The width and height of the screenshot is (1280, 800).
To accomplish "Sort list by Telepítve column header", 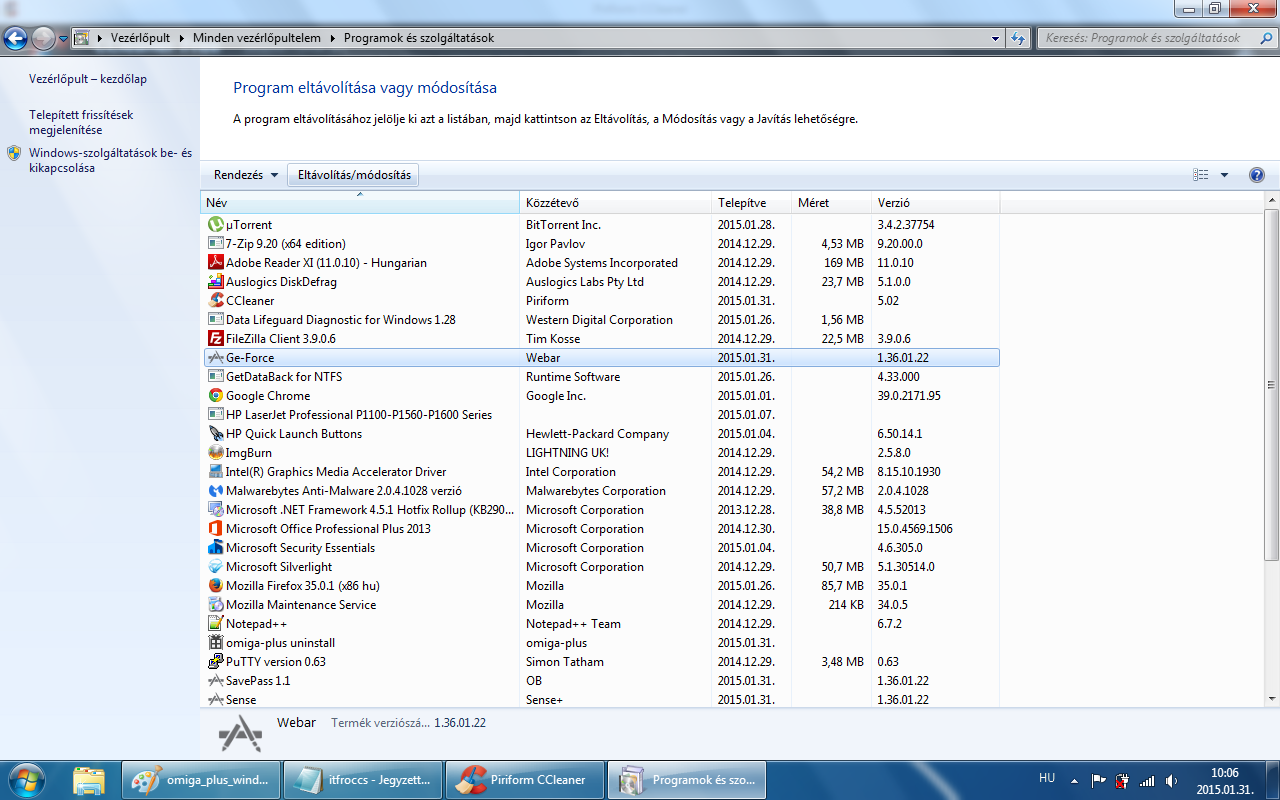I will pyautogui.click(x=751, y=203).
